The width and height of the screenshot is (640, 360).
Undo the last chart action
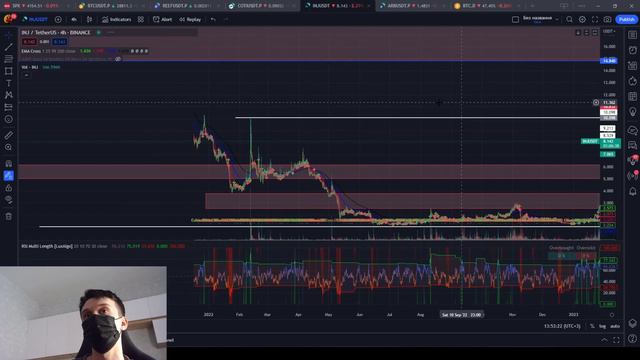(x=213, y=19)
